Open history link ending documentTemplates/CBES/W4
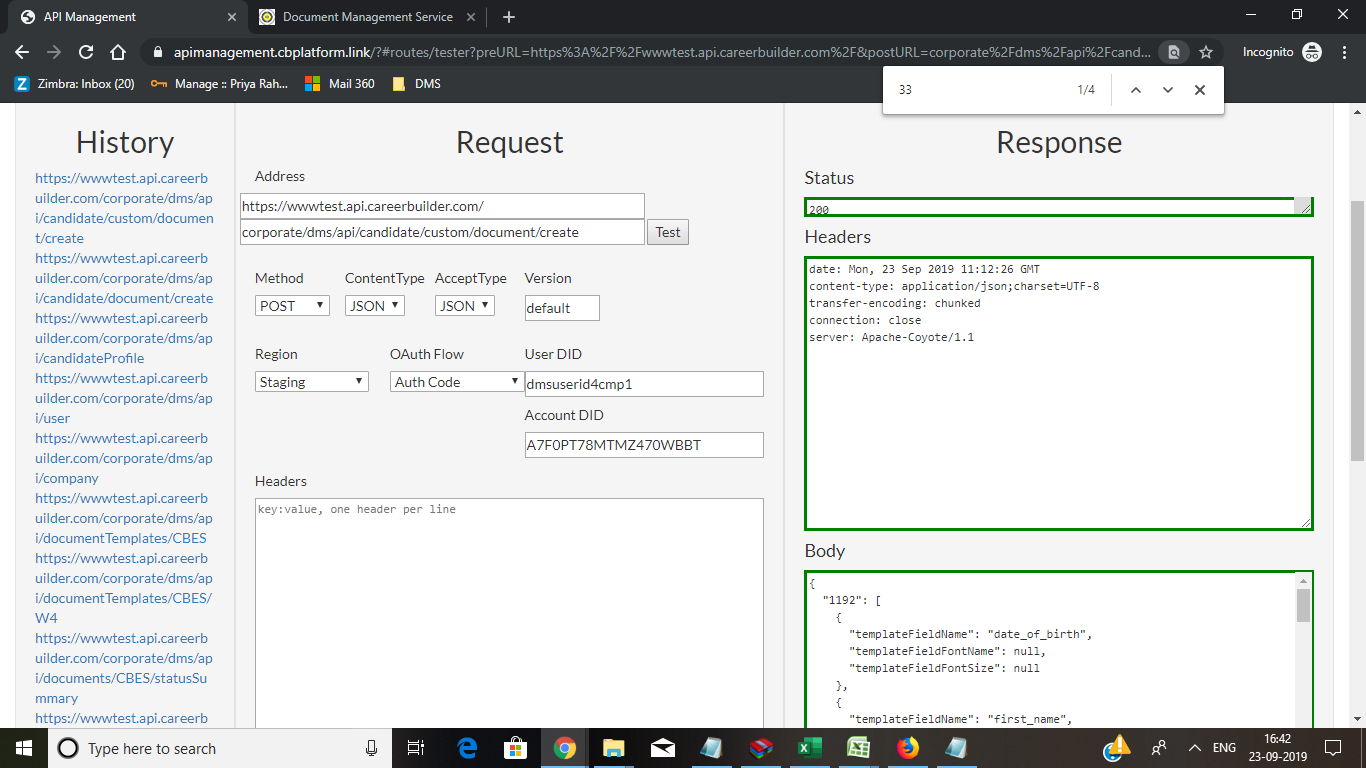Viewport: 1366px width, 768px height. click(x=124, y=588)
